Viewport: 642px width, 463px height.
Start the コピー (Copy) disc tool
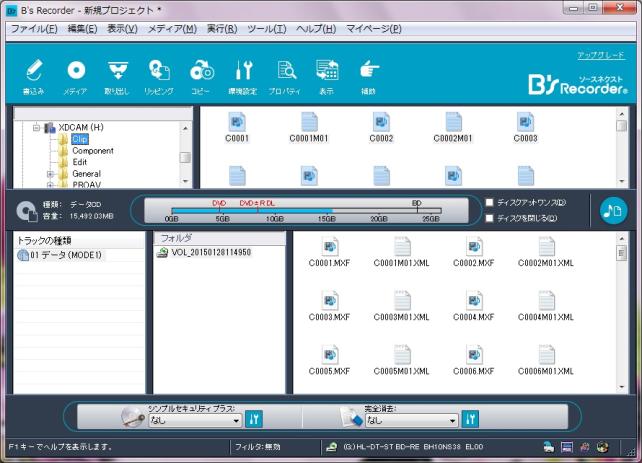201,77
